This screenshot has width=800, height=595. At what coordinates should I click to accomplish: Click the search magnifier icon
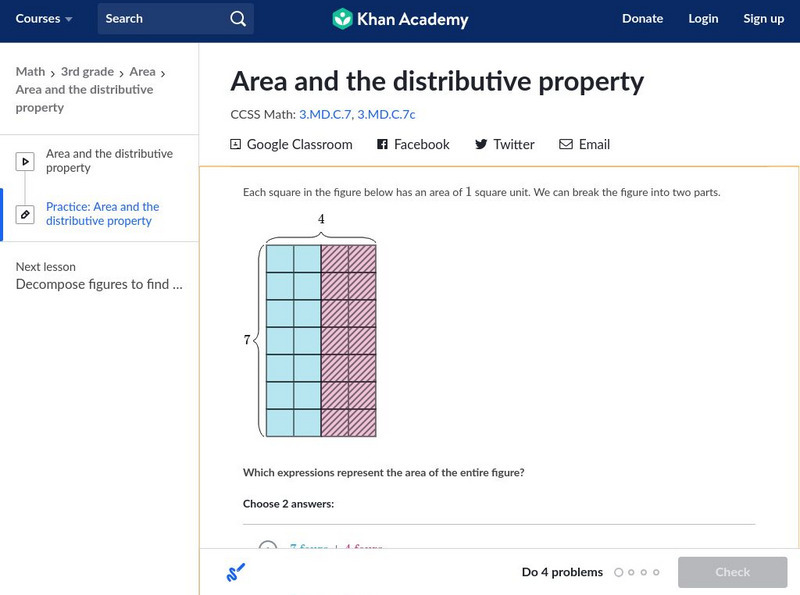[237, 19]
